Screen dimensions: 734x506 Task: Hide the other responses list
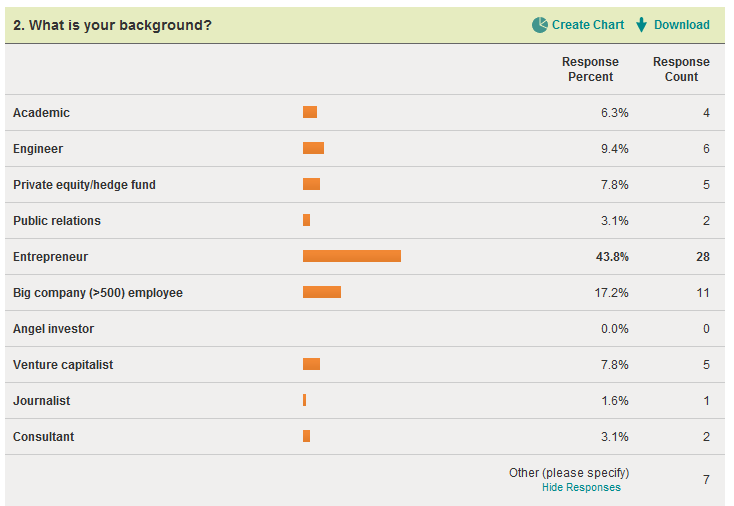[x=580, y=488]
